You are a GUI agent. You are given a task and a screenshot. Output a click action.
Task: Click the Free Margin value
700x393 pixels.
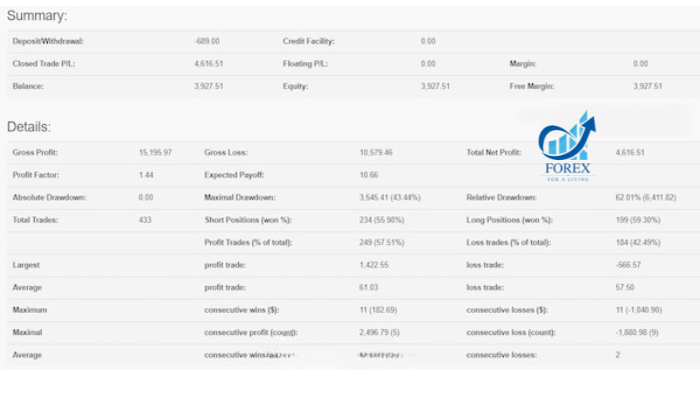647,86
